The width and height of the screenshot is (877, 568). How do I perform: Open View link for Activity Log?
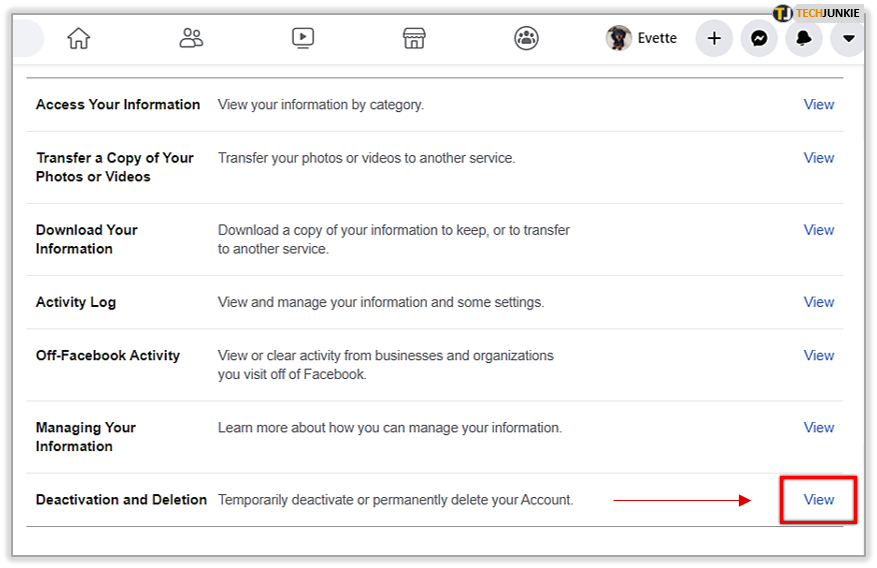[x=818, y=302]
